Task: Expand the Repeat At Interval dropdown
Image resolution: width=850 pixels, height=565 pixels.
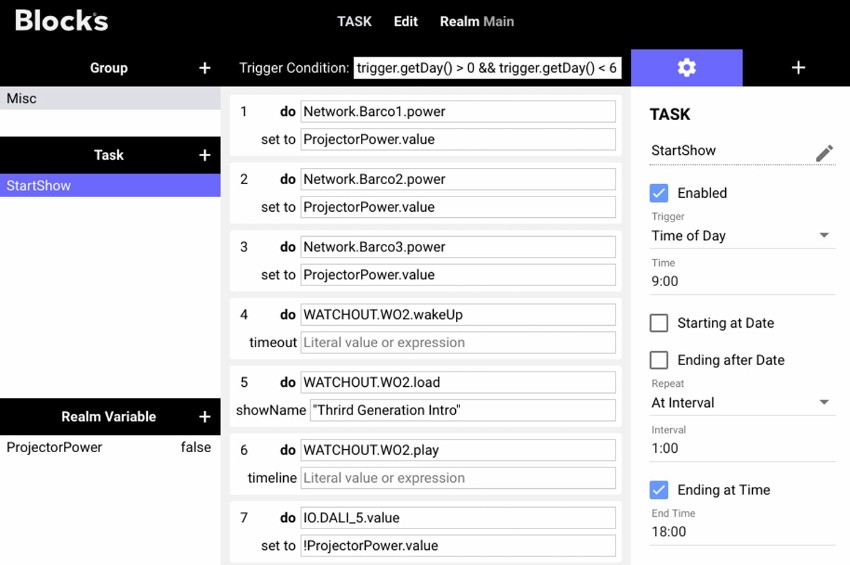Action: coord(741,403)
